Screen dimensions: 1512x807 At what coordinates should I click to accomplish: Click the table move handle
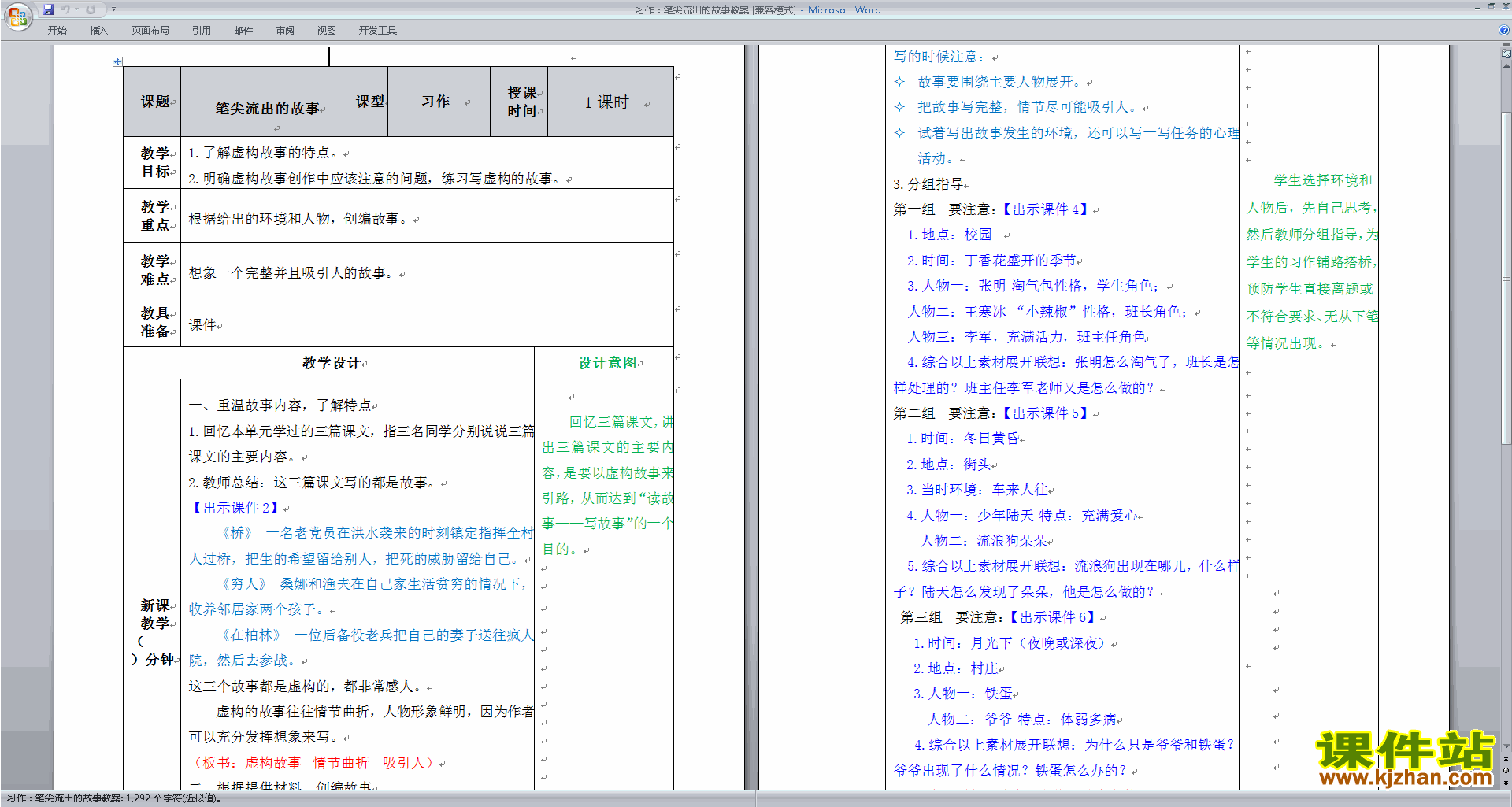117,61
